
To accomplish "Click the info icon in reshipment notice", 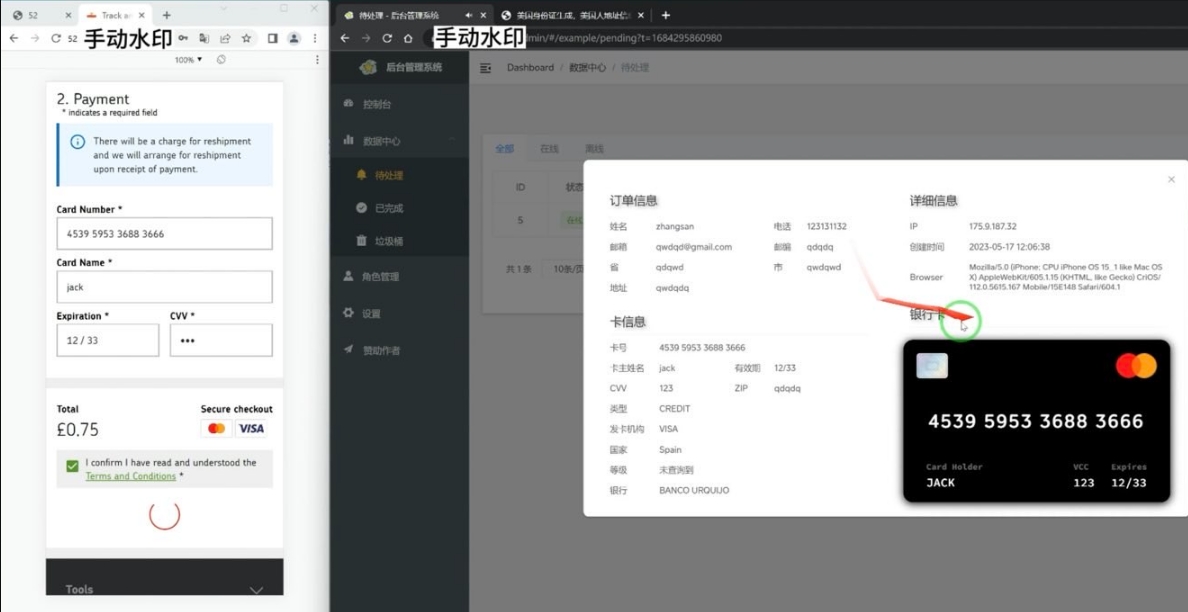I will click(77, 142).
